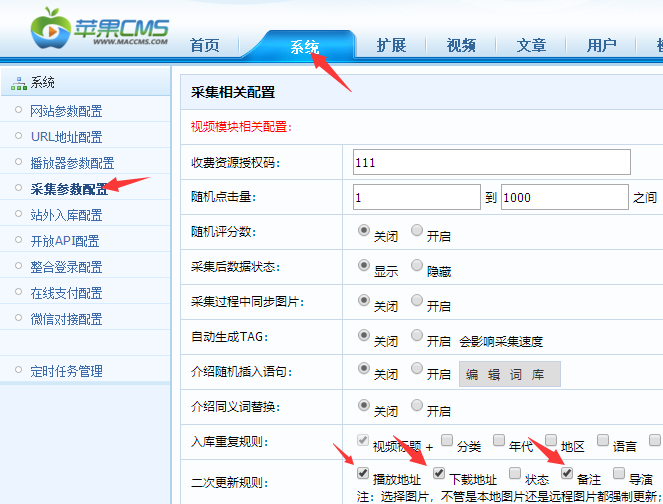Go to the 文章 tab
Image resolution: width=663 pixels, height=504 pixels.
tap(531, 45)
